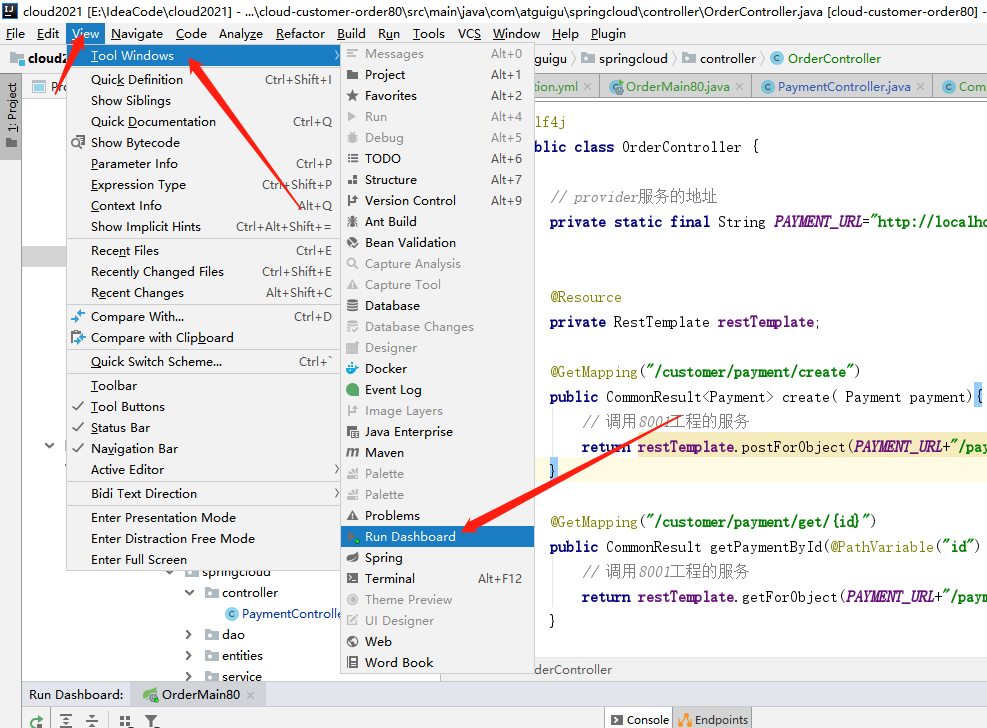Expand the entities folder
The height and width of the screenshot is (728, 987).
[188, 656]
